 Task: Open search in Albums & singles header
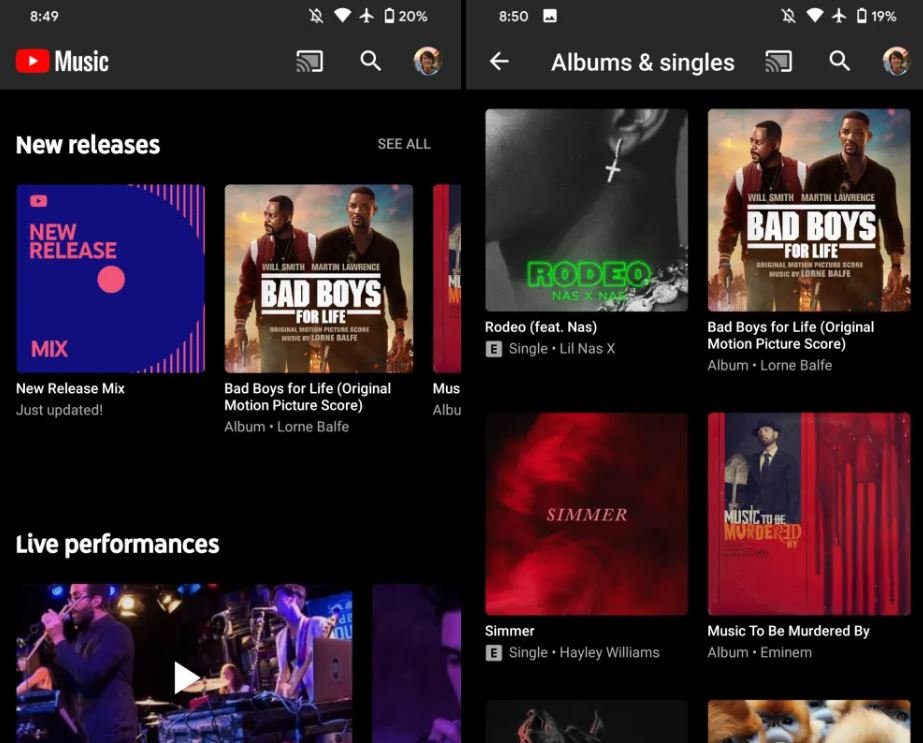pyautogui.click(x=840, y=62)
